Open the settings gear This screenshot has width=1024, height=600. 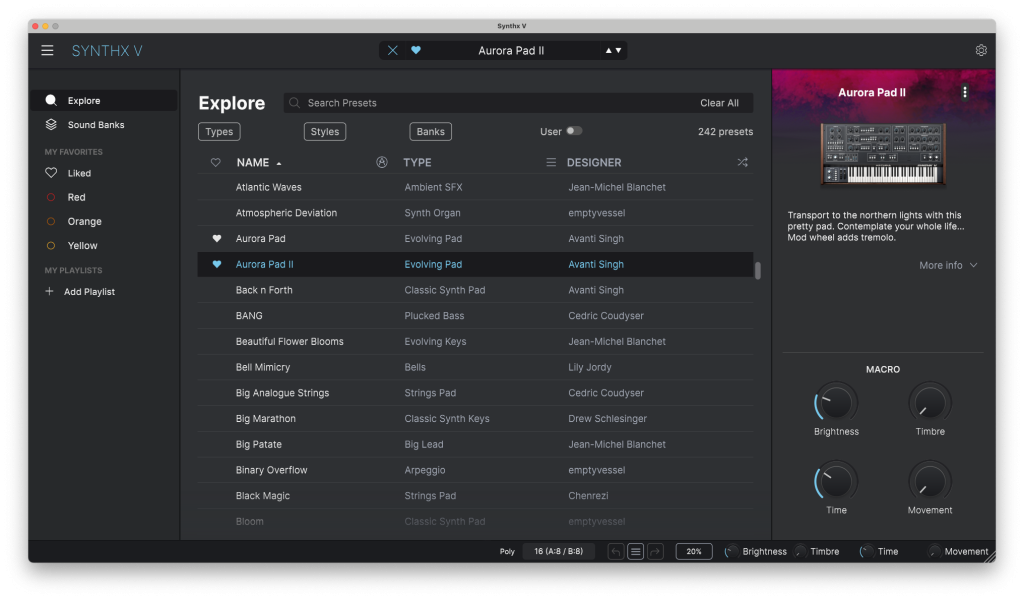pyautogui.click(x=981, y=50)
